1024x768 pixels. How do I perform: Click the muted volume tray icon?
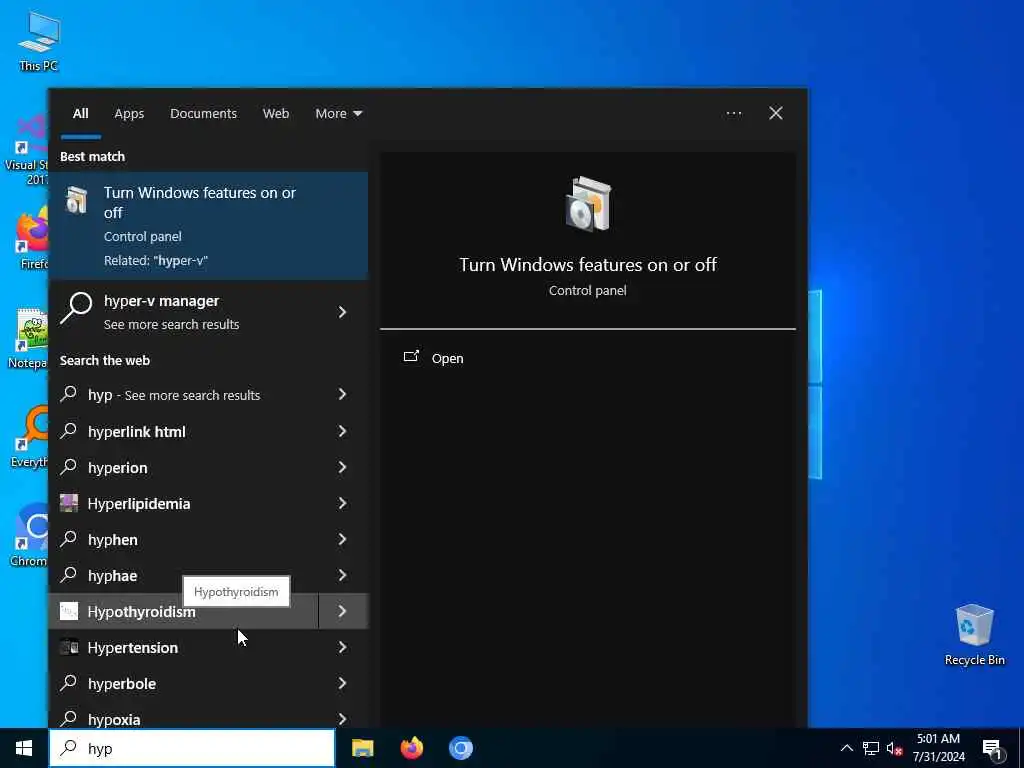click(x=895, y=748)
